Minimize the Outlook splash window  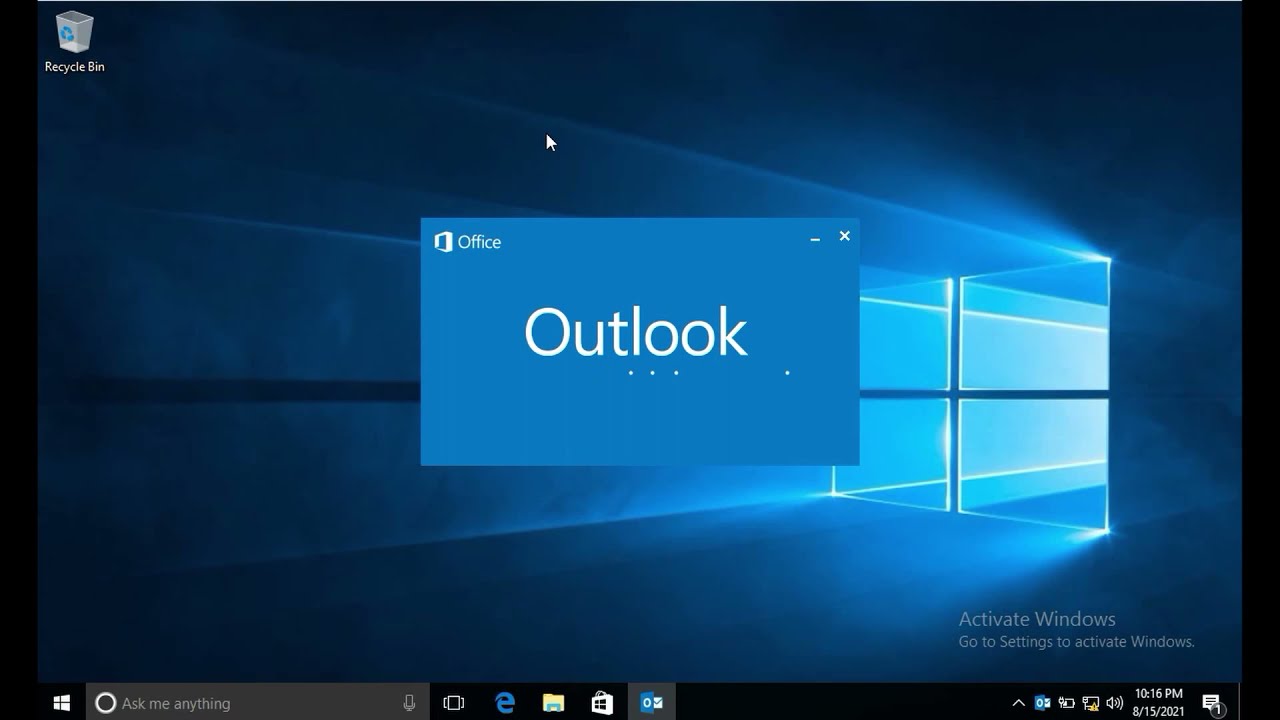click(815, 238)
